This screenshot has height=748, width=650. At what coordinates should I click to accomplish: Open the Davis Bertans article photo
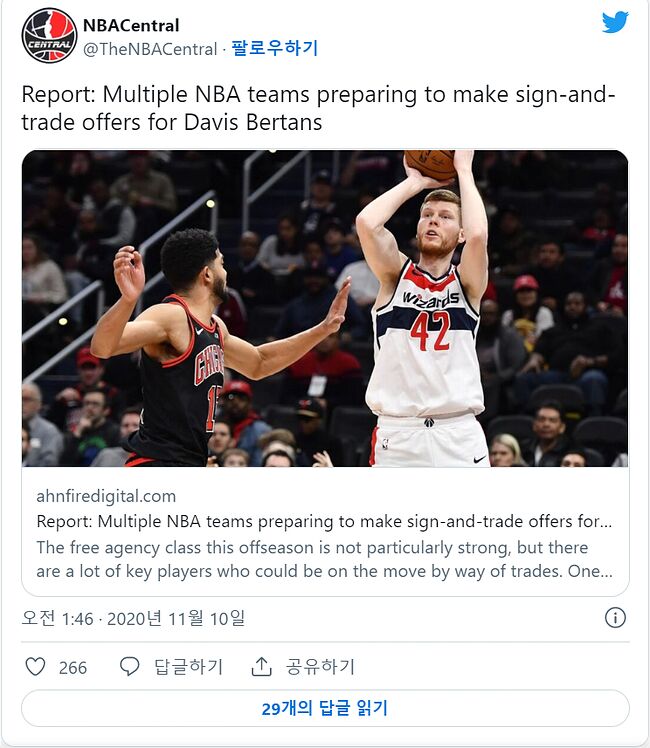325,309
